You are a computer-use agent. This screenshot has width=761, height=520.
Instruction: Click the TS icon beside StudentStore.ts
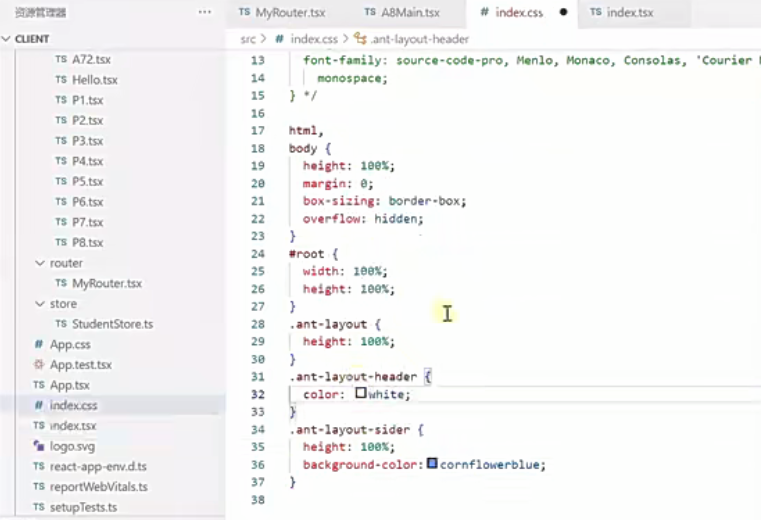click(61, 323)
